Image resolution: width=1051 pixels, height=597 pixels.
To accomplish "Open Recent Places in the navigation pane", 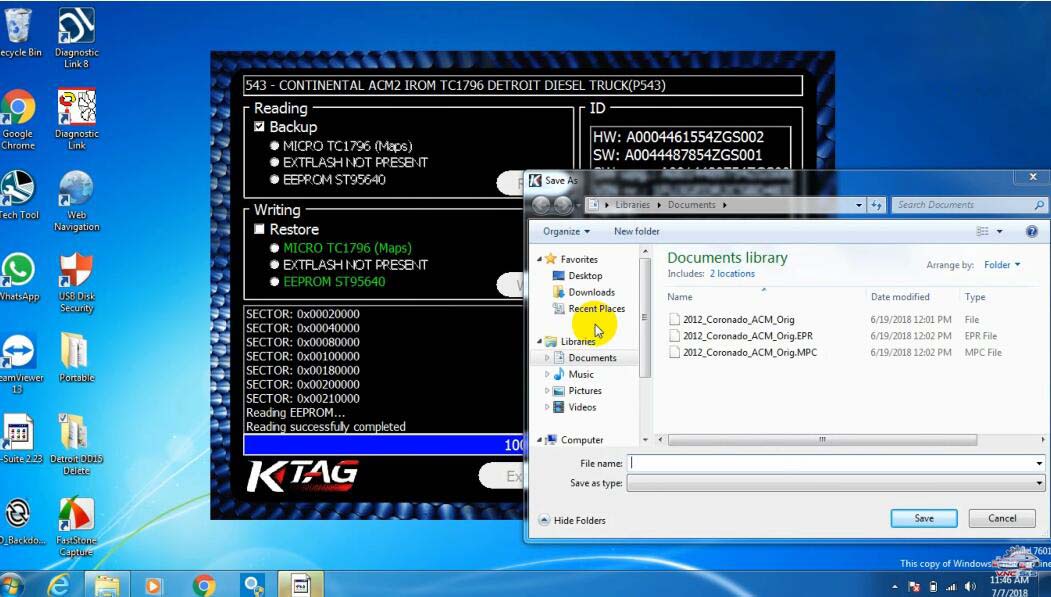I will [589, 309].
